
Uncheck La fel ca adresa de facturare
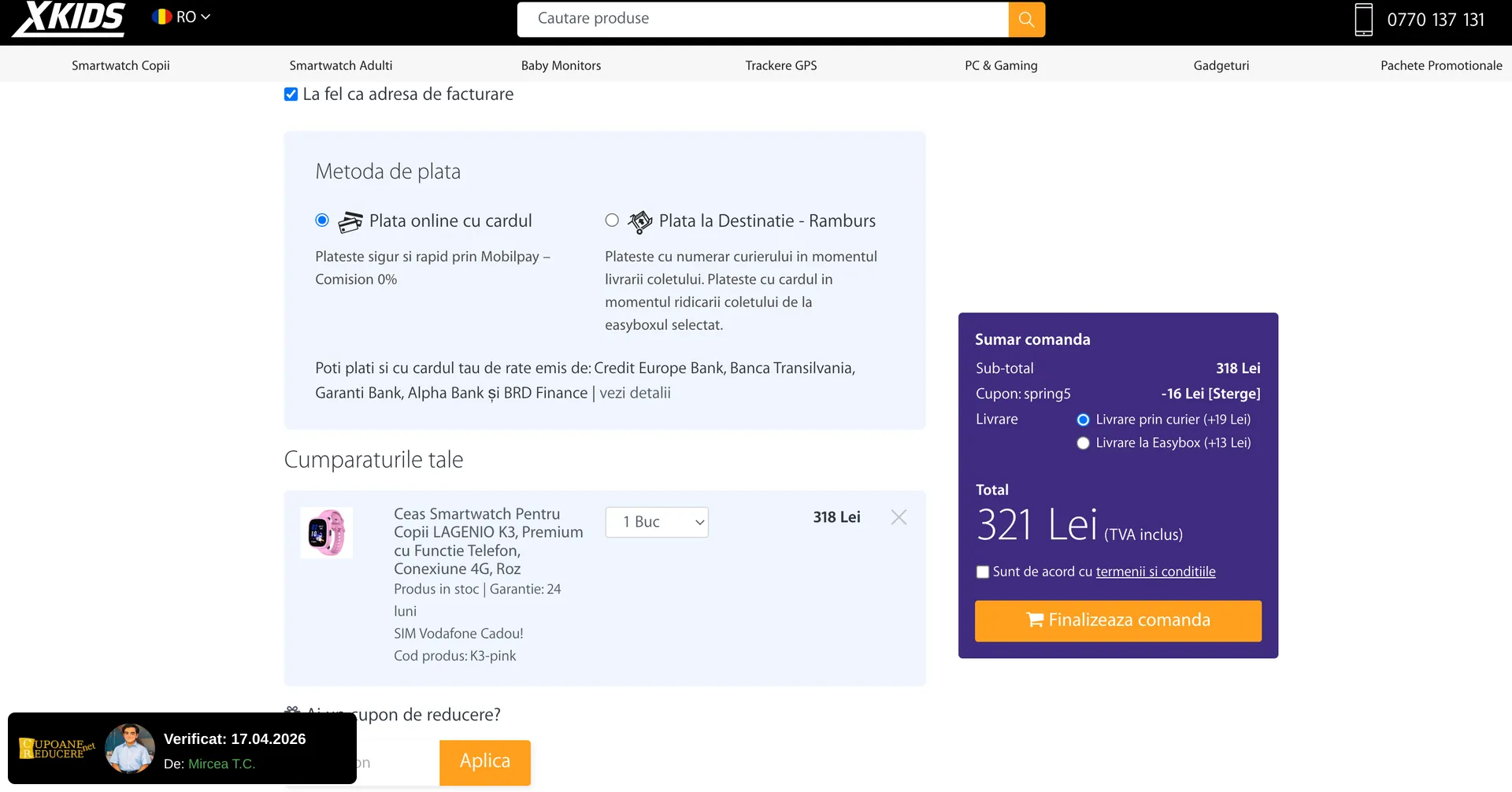(291, 94)
